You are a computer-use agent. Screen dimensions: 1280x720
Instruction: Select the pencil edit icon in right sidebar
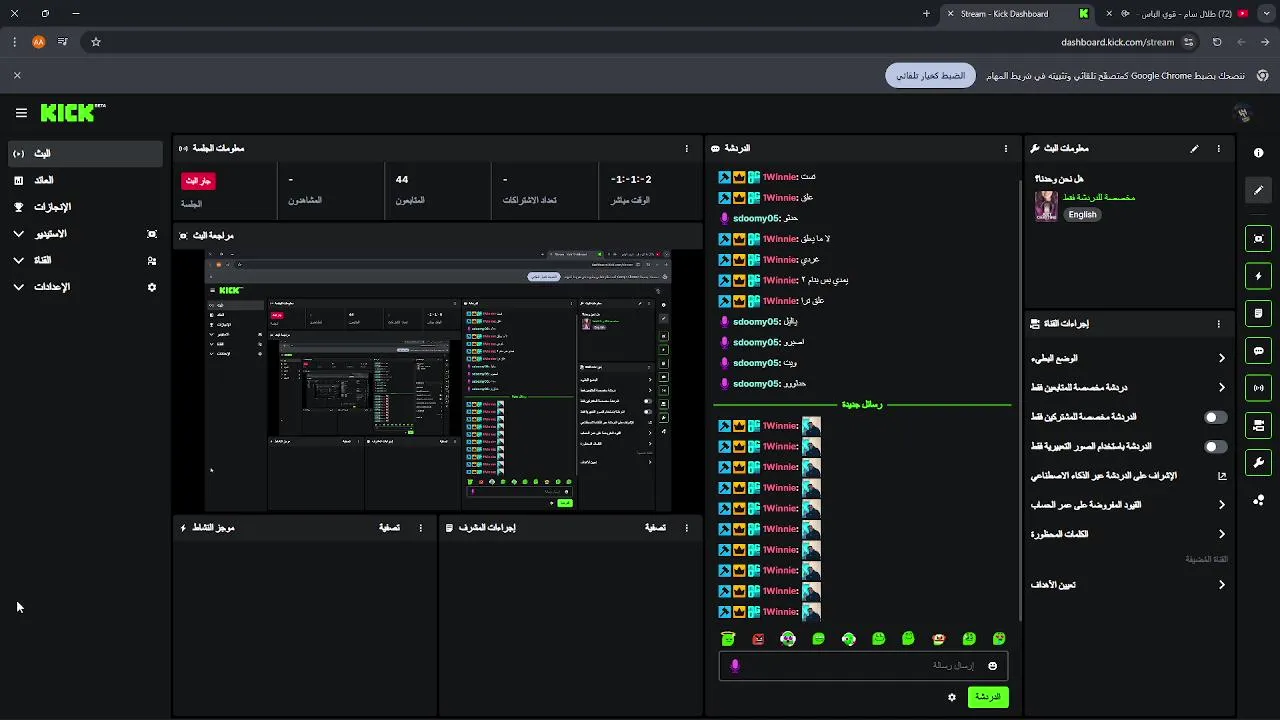1258,190
